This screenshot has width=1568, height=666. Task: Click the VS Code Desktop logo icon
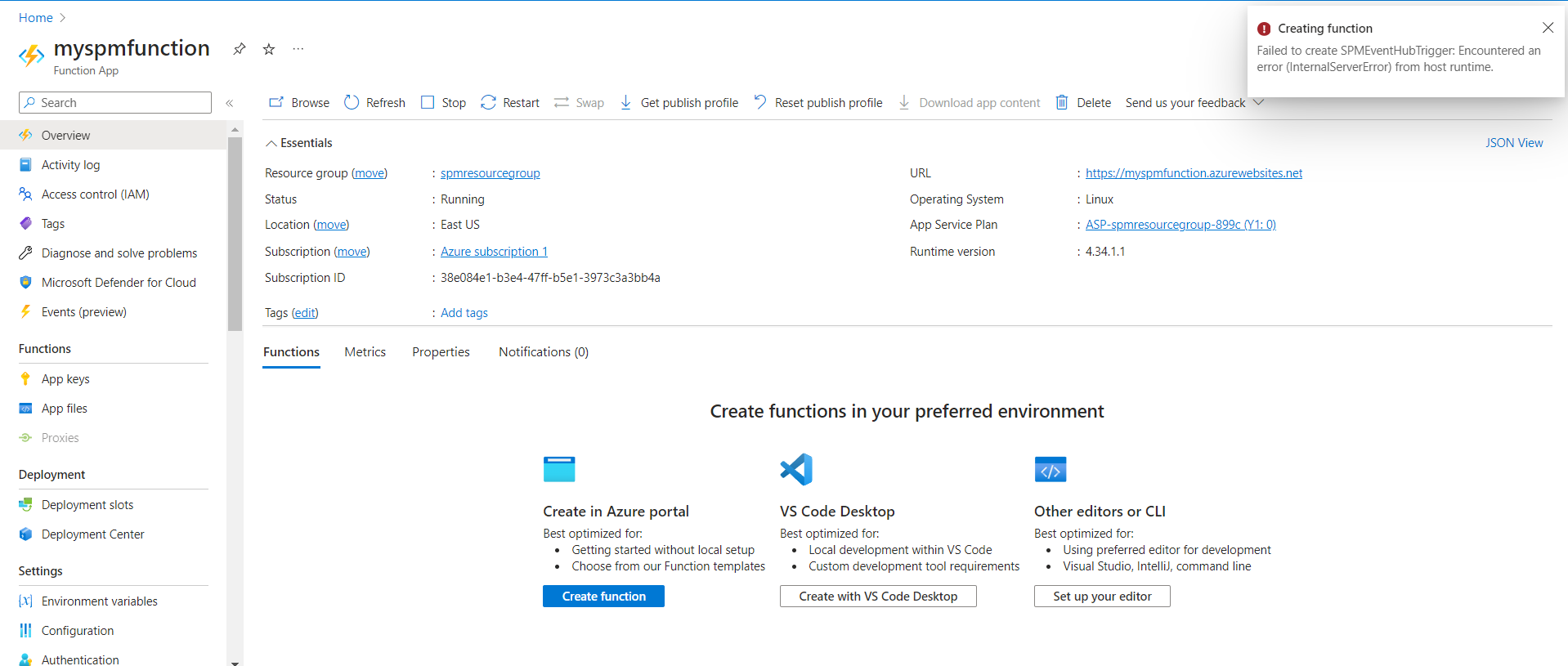796,469
